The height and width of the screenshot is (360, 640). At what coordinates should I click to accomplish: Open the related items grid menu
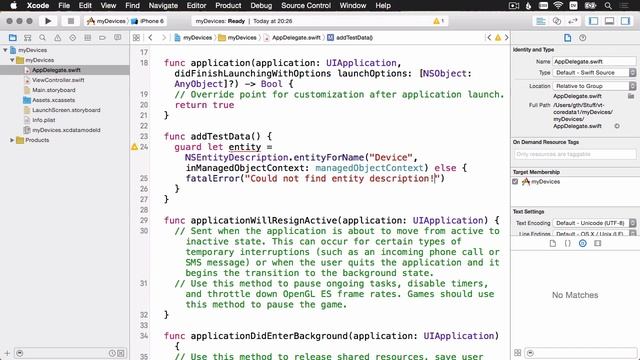click(x=136, y=38)
